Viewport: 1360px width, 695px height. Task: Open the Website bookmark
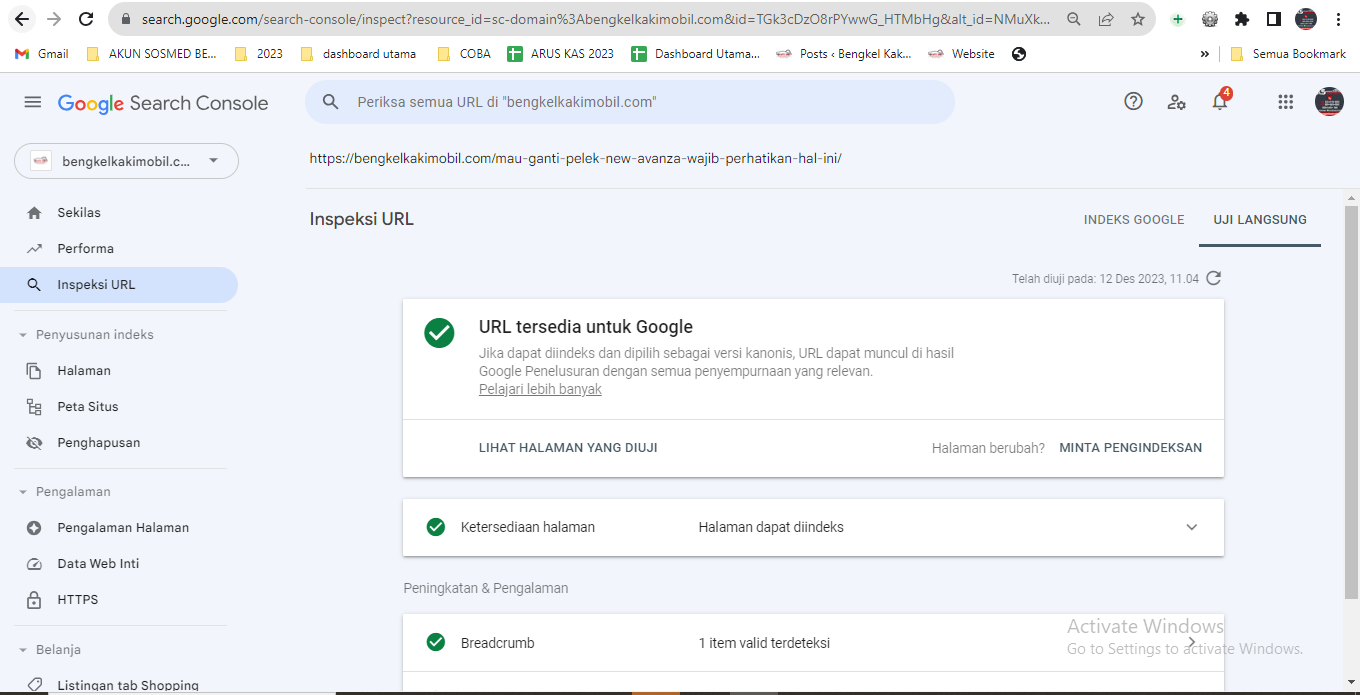click(961, 54)
